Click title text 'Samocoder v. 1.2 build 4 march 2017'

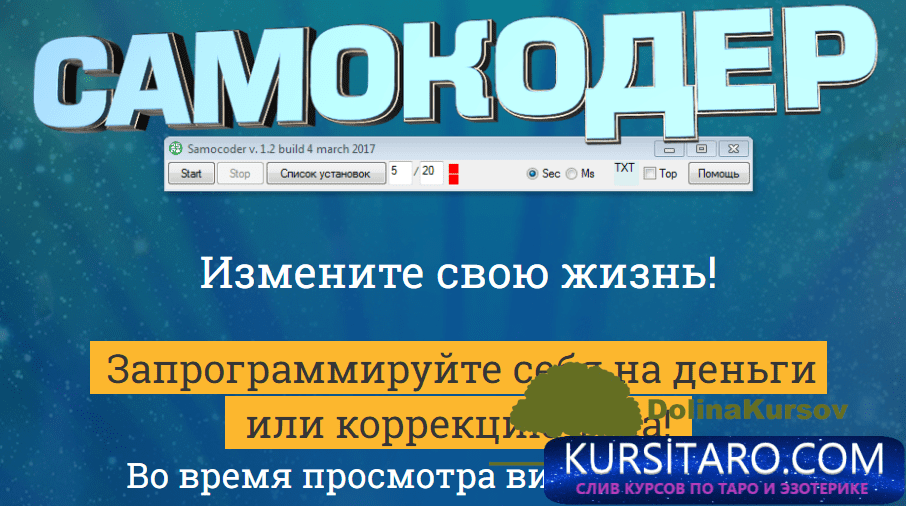281,148
